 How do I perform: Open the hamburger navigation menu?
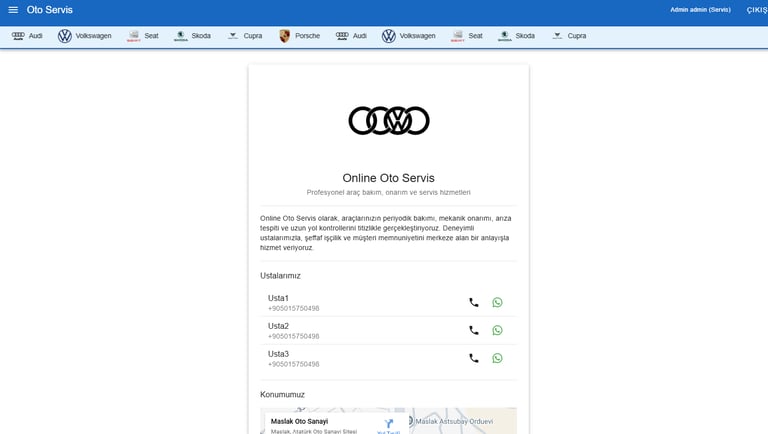click(13, 10)
